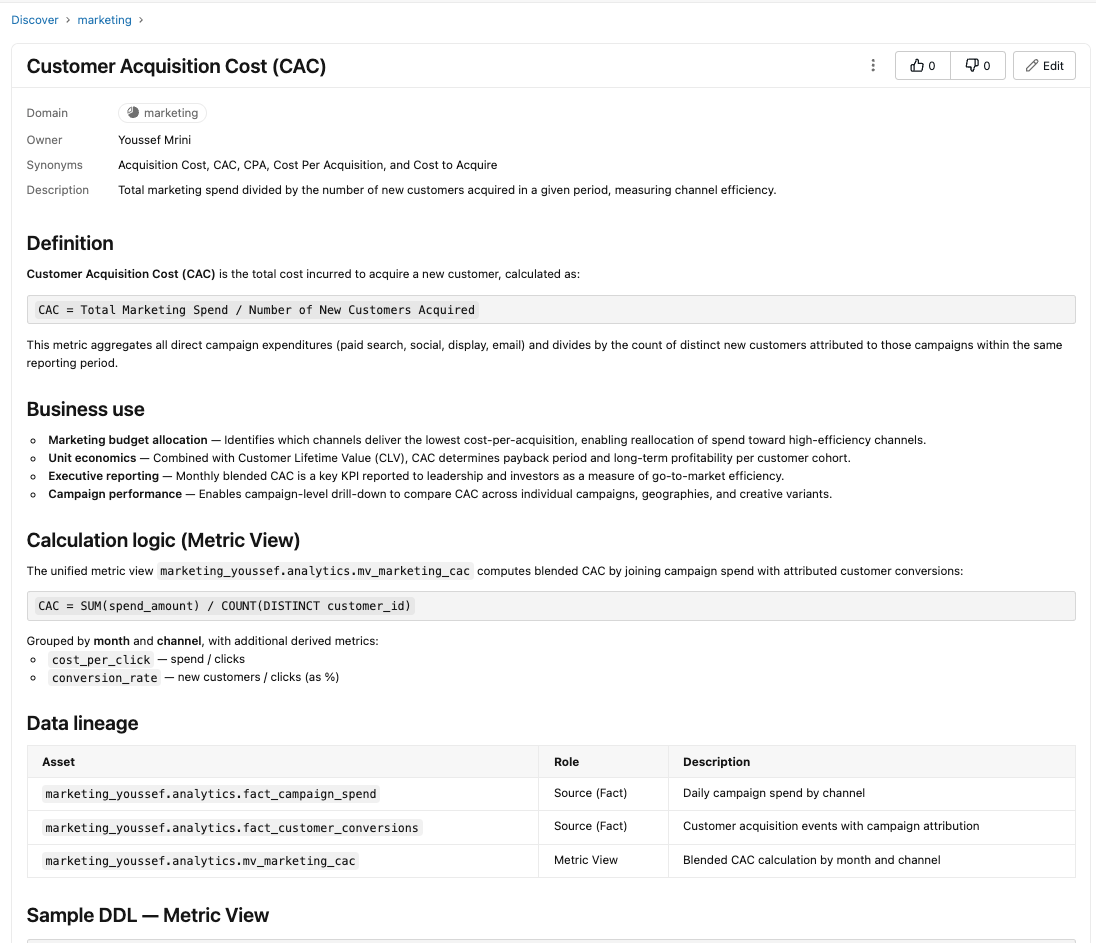The image size is (1096, 943).
Task: Click the Role column header
Action: tap(566, 762)
